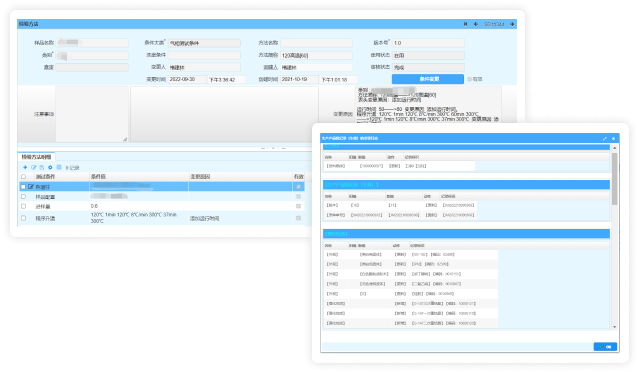This screenshot has width=639, height=373.
Task: Go to previous record arrow in header
Action: 476,24
